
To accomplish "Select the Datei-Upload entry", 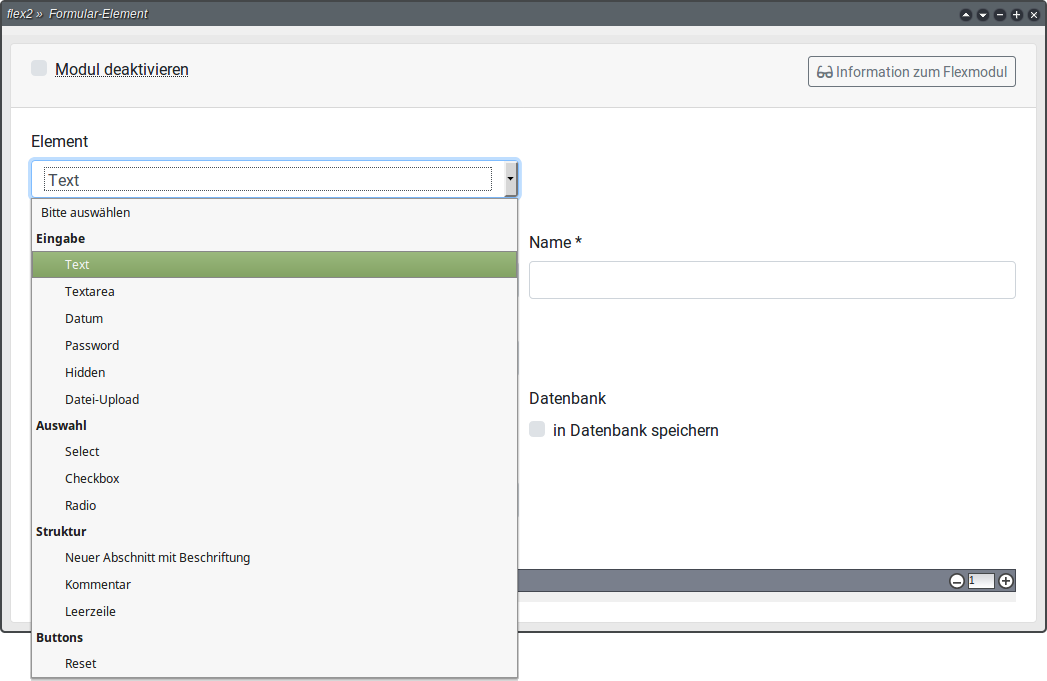I will 102,400.
